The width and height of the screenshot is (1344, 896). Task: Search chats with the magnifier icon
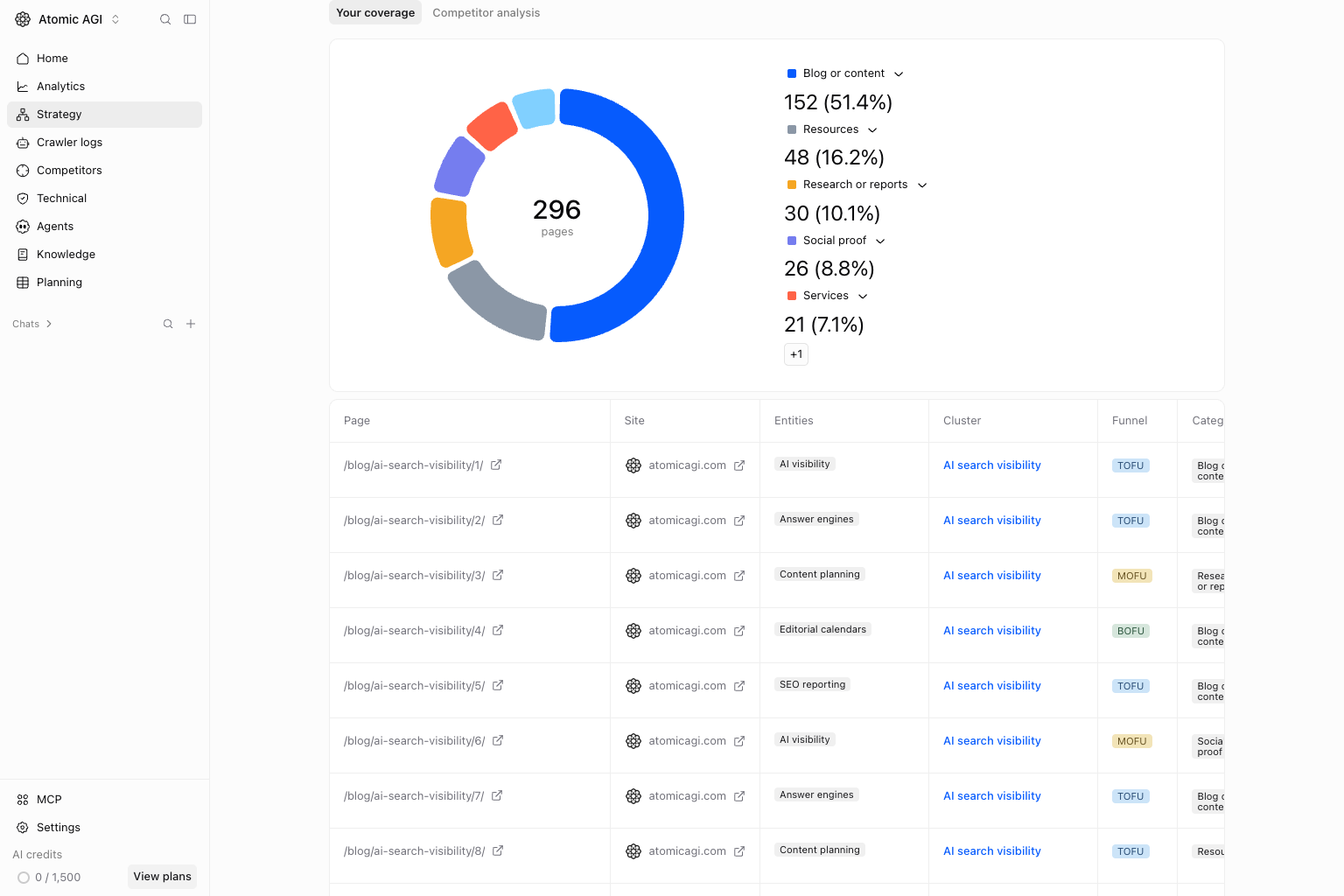168,324
